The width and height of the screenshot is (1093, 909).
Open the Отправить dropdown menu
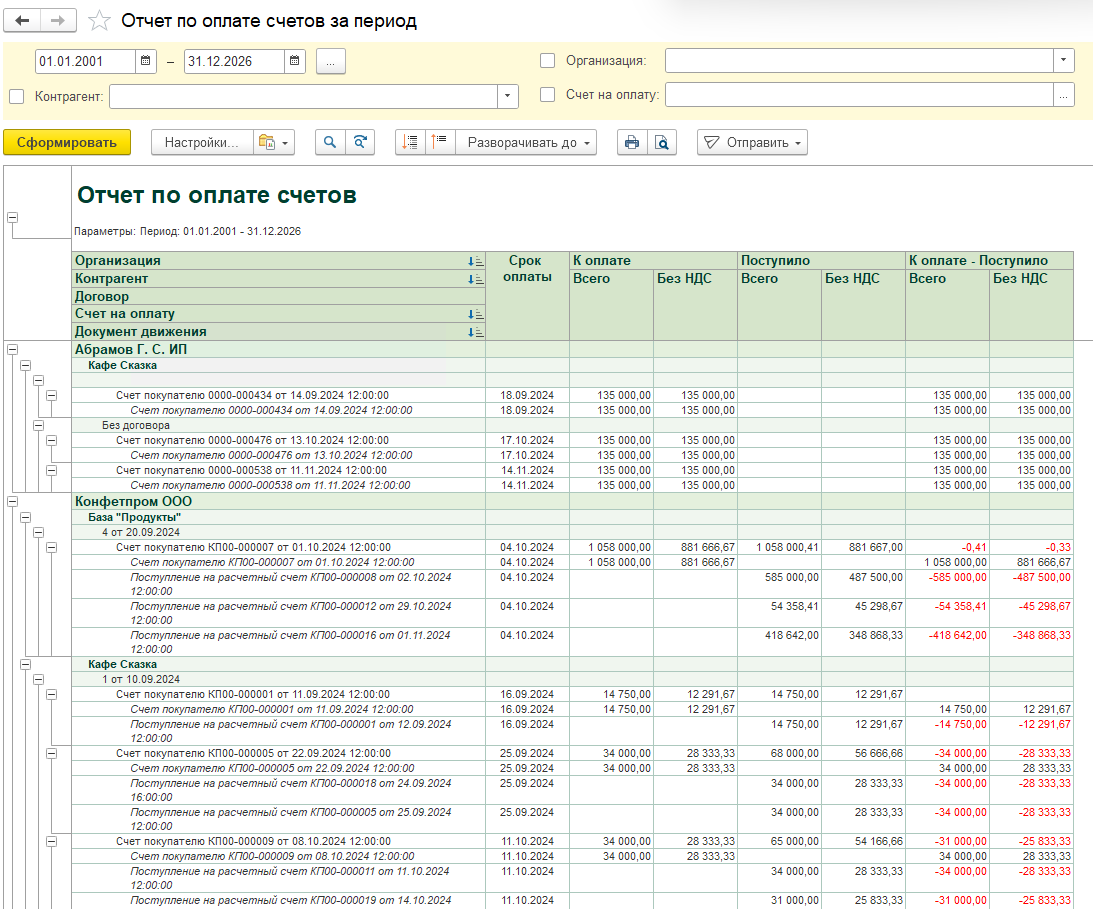pyautogui.click(x=752, y=142)
